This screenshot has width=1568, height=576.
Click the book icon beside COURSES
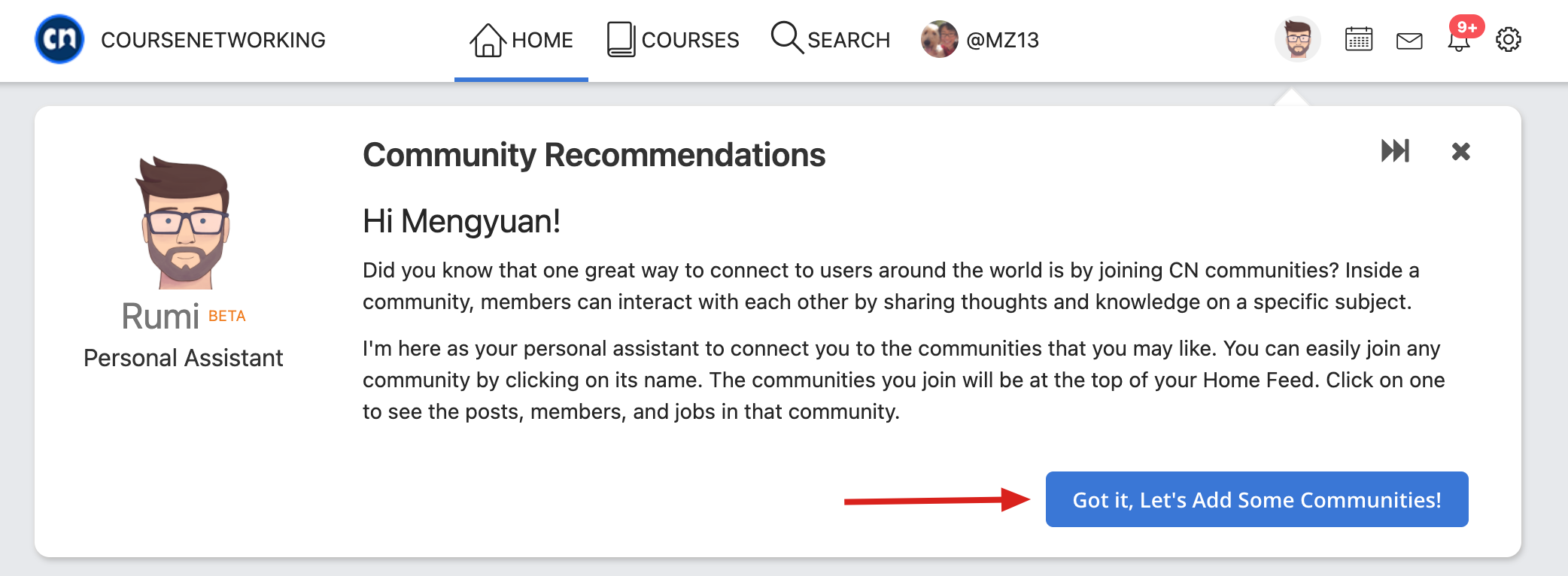621,39
